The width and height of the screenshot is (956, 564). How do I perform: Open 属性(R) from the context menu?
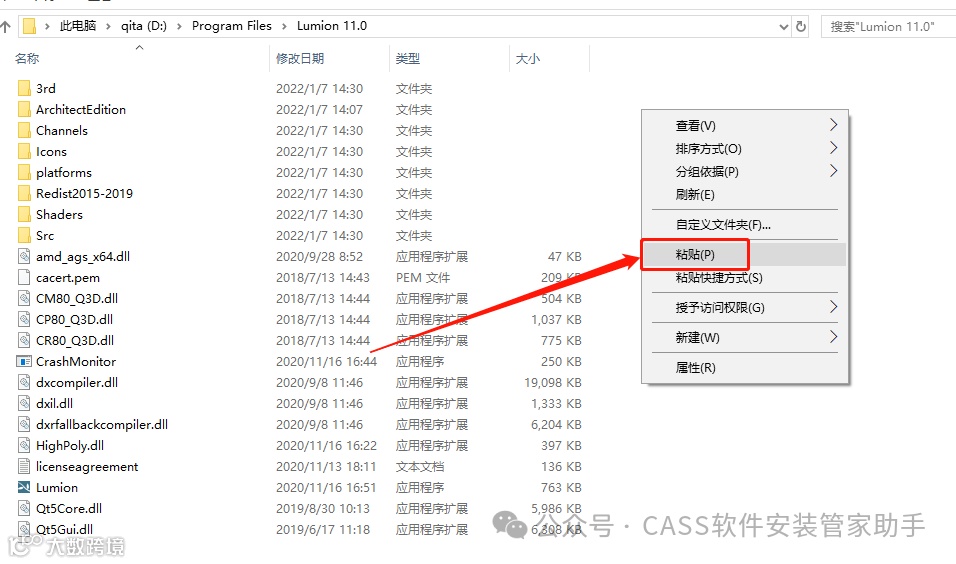coord(696,368)
